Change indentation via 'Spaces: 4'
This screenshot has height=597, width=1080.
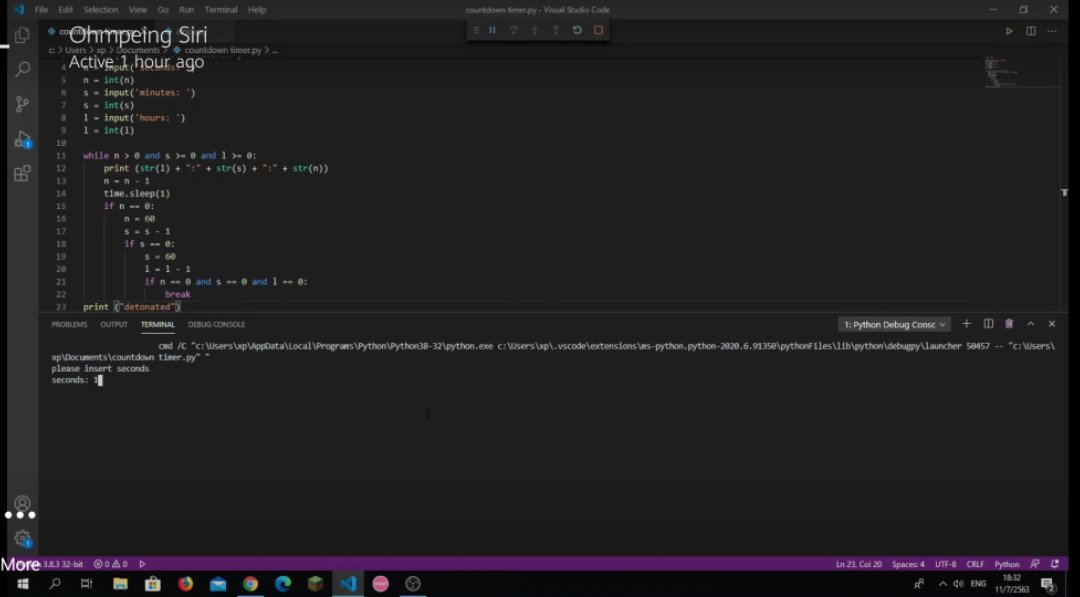[x=908, y=564]
